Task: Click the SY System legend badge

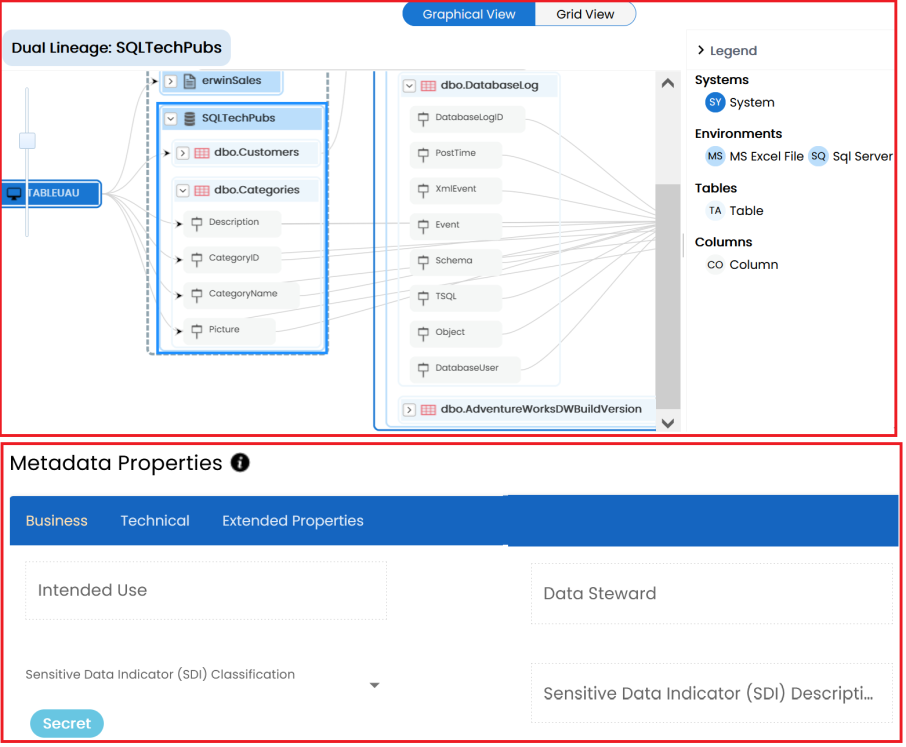Action: point(715,103)
